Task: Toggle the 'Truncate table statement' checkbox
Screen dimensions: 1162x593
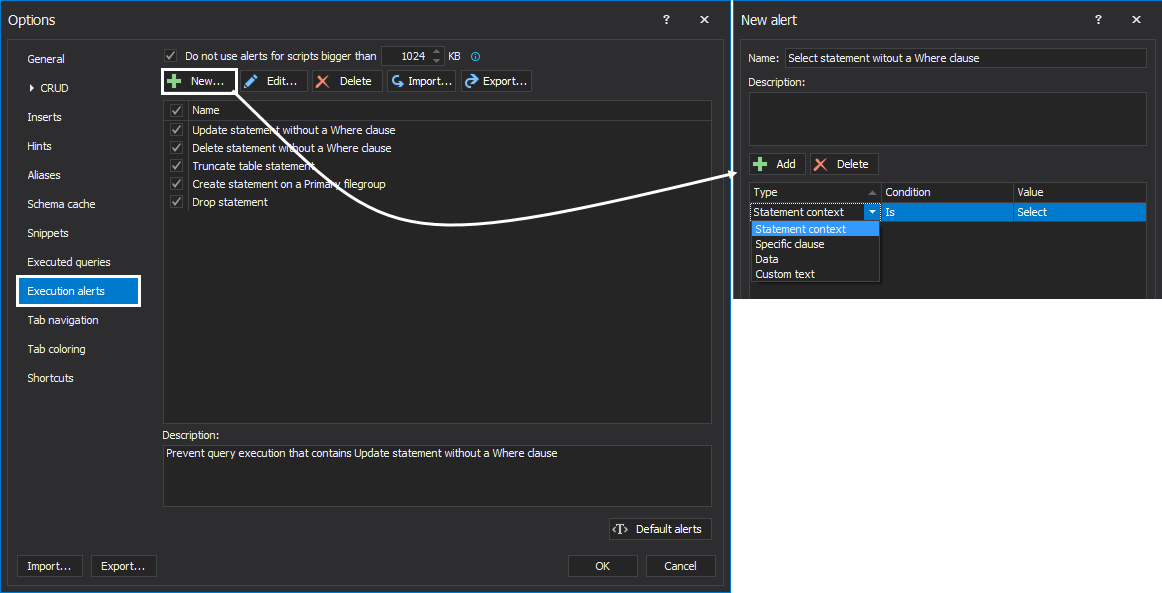Action: click(x=176, y=165)
